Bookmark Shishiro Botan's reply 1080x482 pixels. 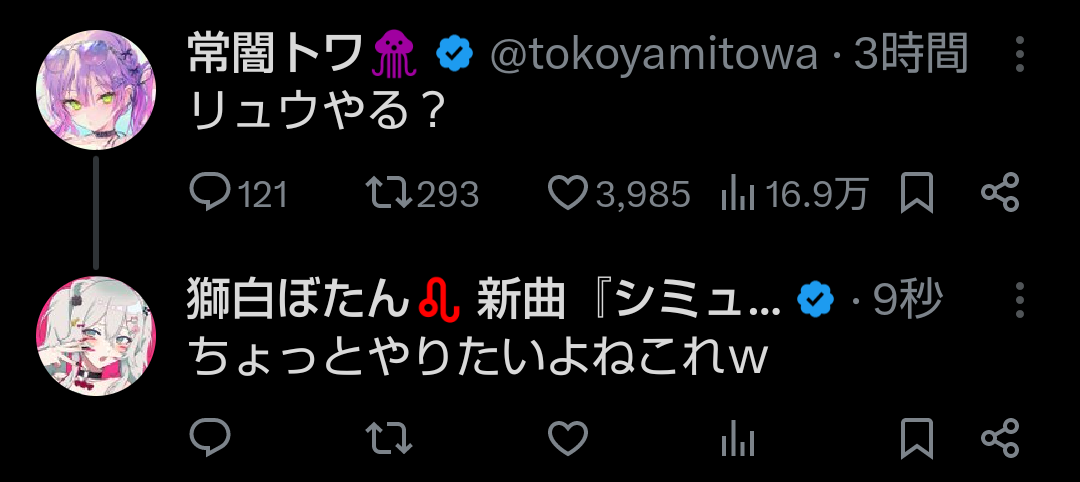coord(917,439)
